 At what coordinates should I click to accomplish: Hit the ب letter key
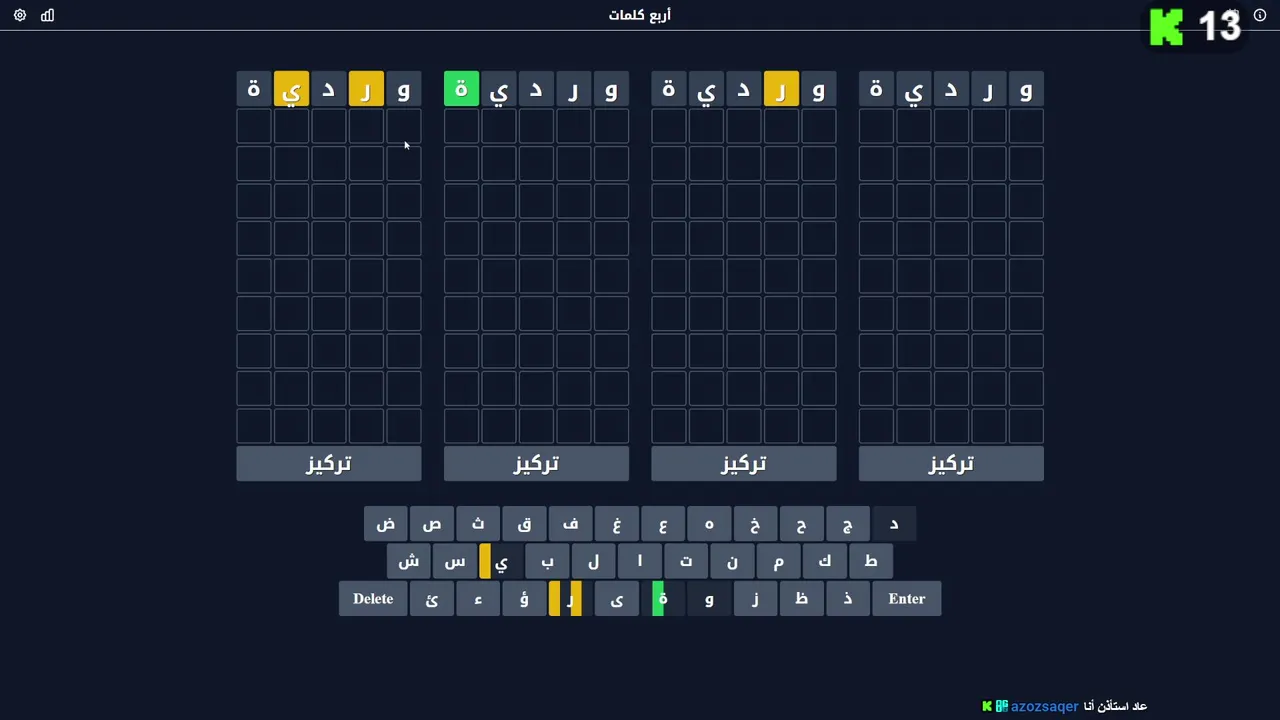click(x=547, y=562)
